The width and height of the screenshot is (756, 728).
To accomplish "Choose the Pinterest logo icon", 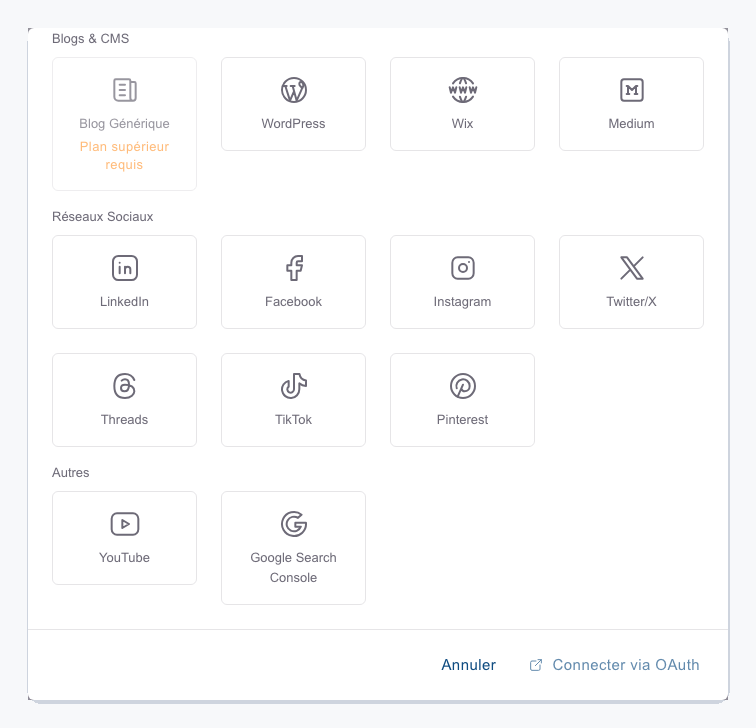I will tap(462, 386).
